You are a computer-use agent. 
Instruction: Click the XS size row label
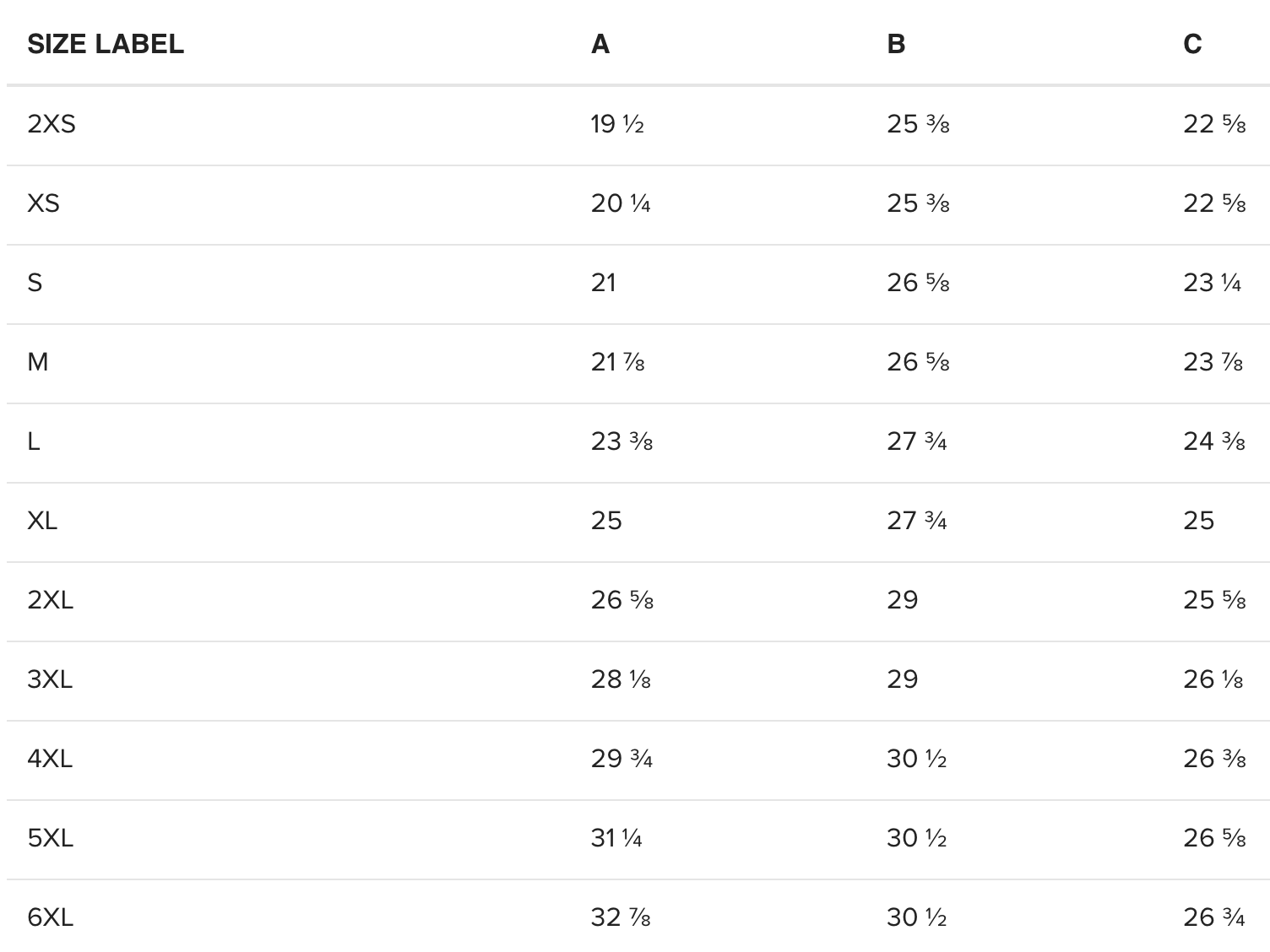point(44,203)
